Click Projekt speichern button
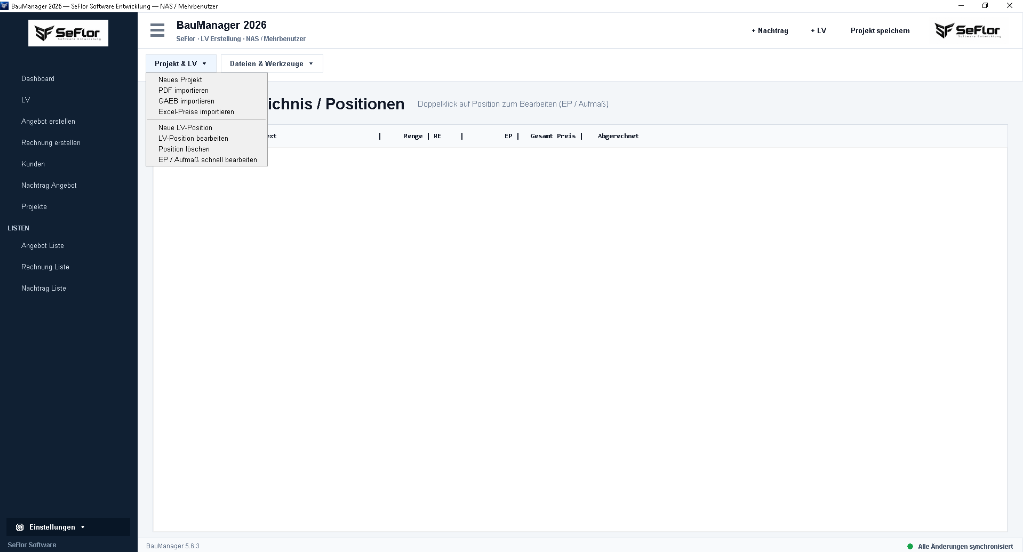Screen dimensions: 1023x552 pos(879,31)
